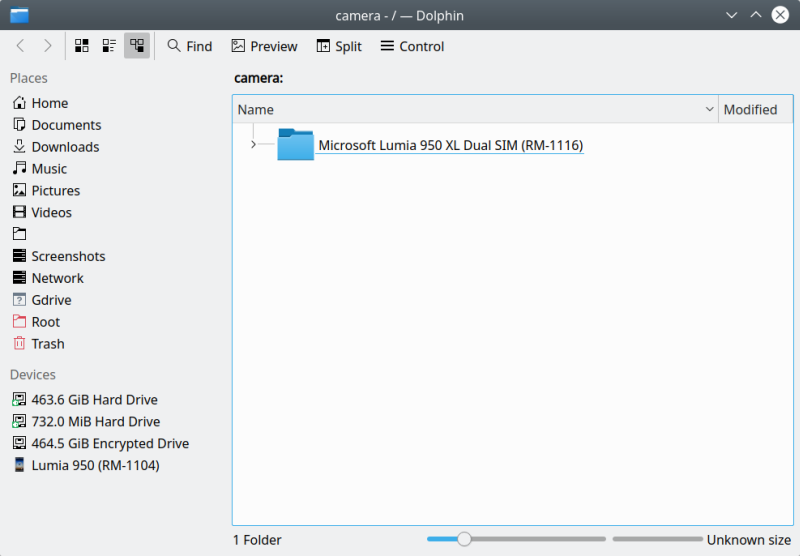Open the Documents place
Image resolution: width=800 pixels, height=556 pixels.
57,125
